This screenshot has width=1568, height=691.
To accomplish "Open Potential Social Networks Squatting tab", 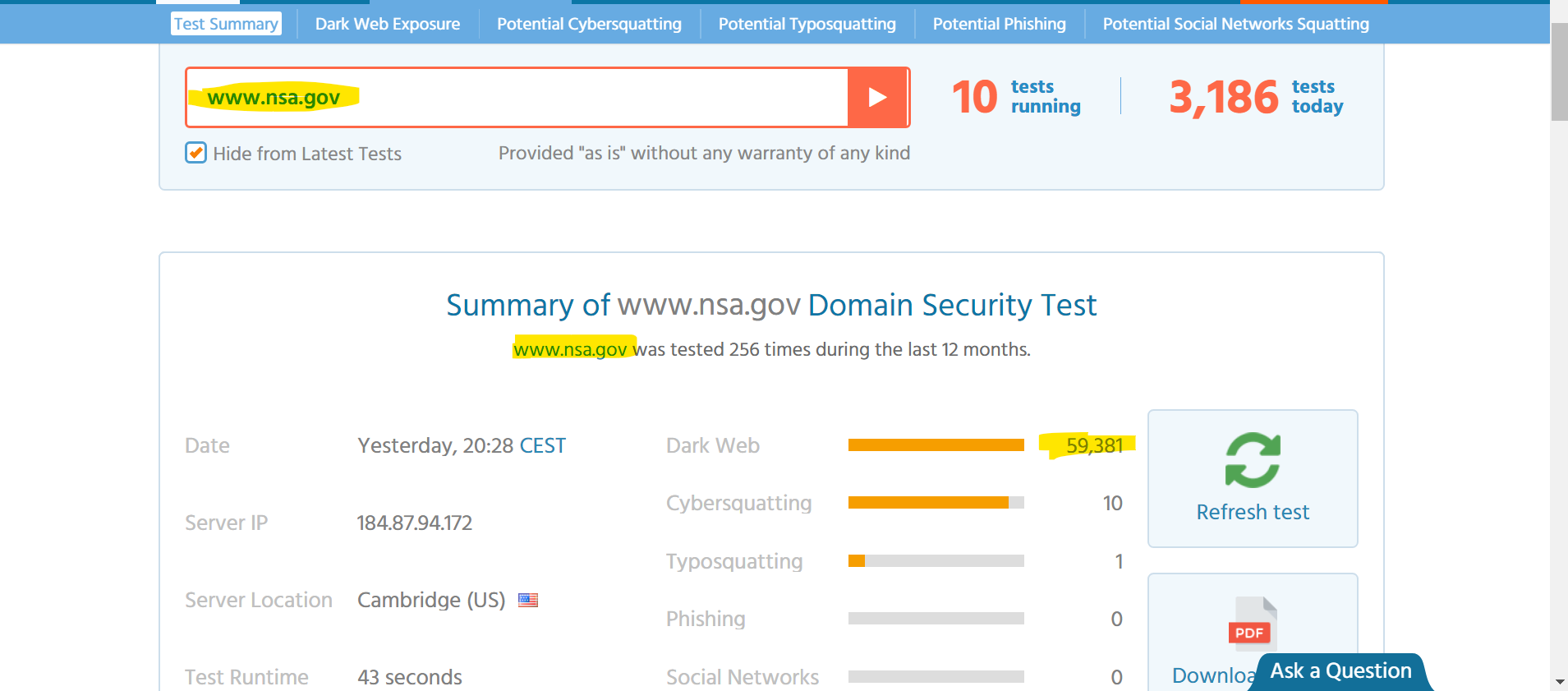I will pyautogui.click(x=1235, y=24).
